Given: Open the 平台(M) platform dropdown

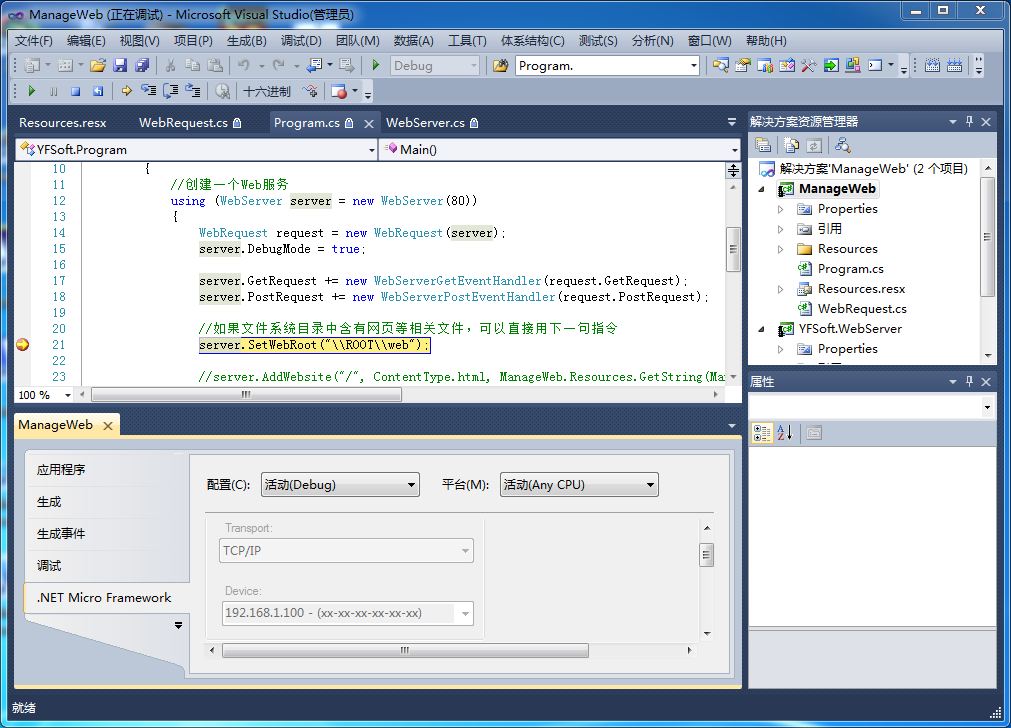Looking at the screenshot, I should [579, 485].
